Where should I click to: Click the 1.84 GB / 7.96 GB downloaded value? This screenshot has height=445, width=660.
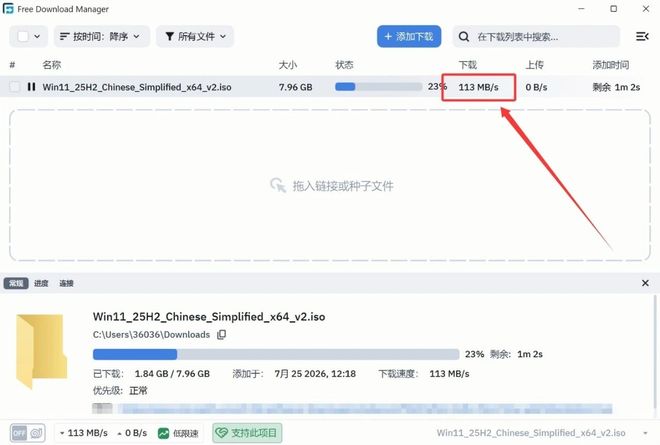(x=172, y=374)
